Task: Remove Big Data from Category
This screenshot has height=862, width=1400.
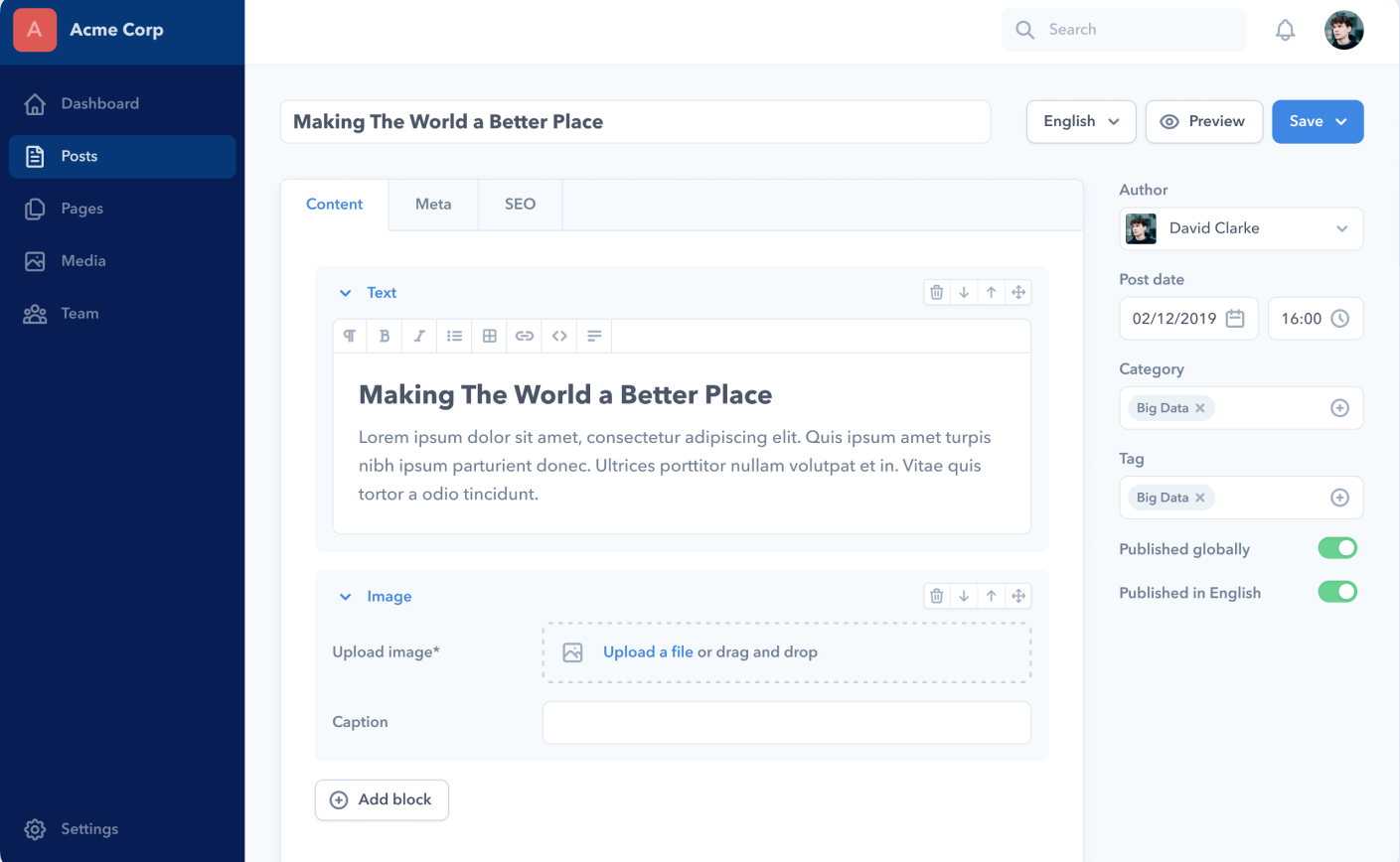Action: tap(1200, 408)
